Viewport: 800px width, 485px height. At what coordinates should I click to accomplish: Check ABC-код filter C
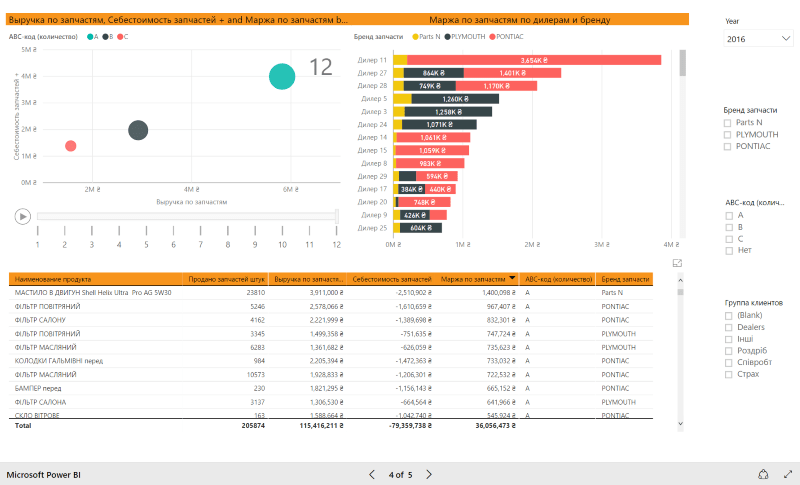click(x=729, y=239)
